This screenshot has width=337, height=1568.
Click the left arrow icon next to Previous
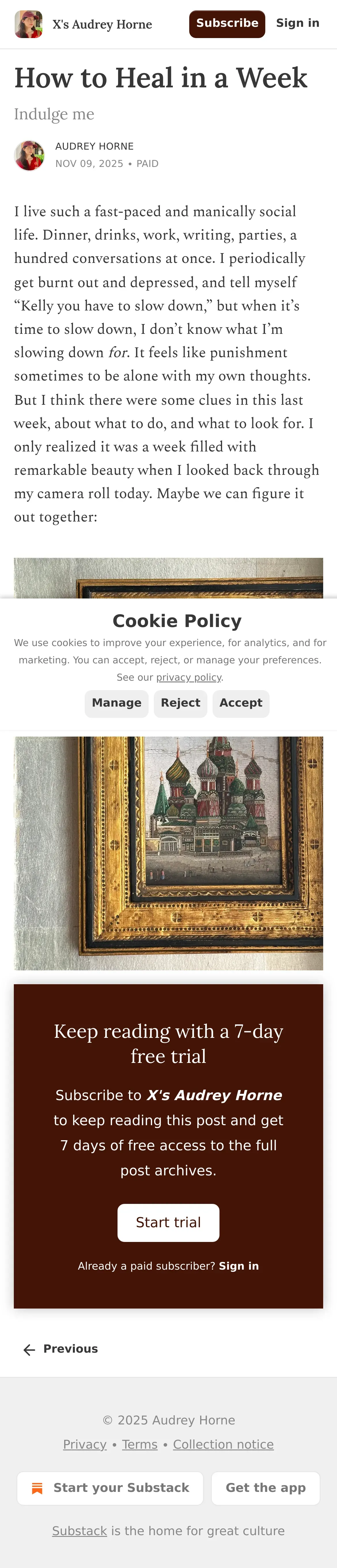click(x=29, y=1349)
